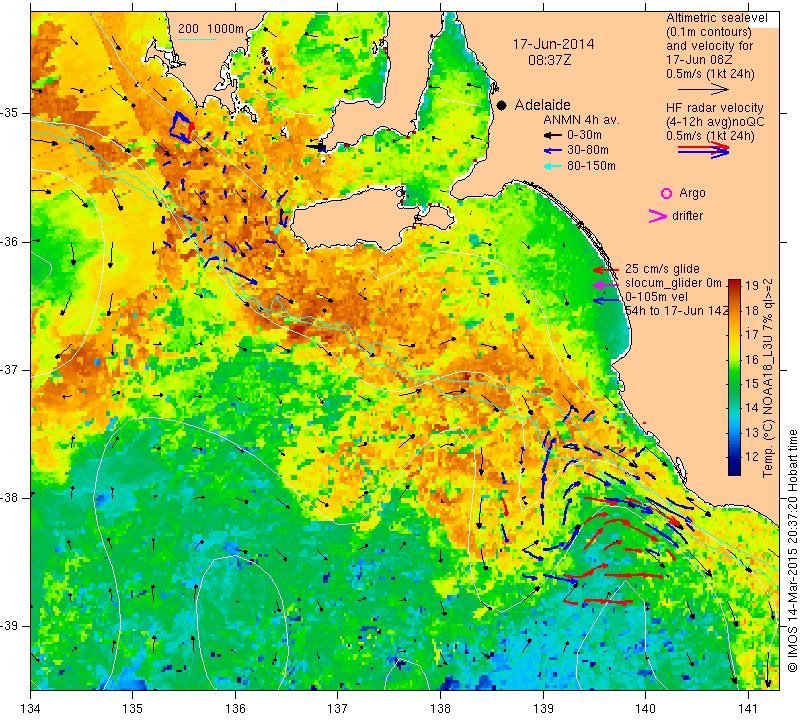Click the red and blue HF radar arrows
Image resolution: width=800 pixels, height=720 pixels.
(x=703, y=150)
